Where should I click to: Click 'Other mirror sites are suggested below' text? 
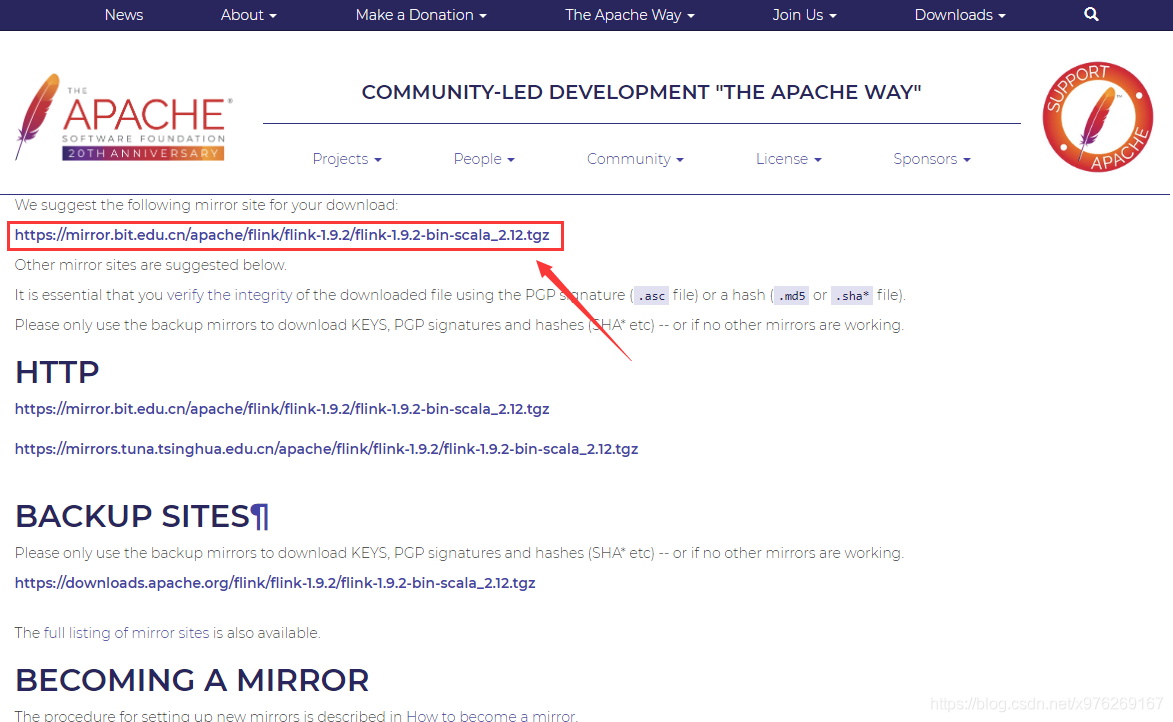(150, 265)
